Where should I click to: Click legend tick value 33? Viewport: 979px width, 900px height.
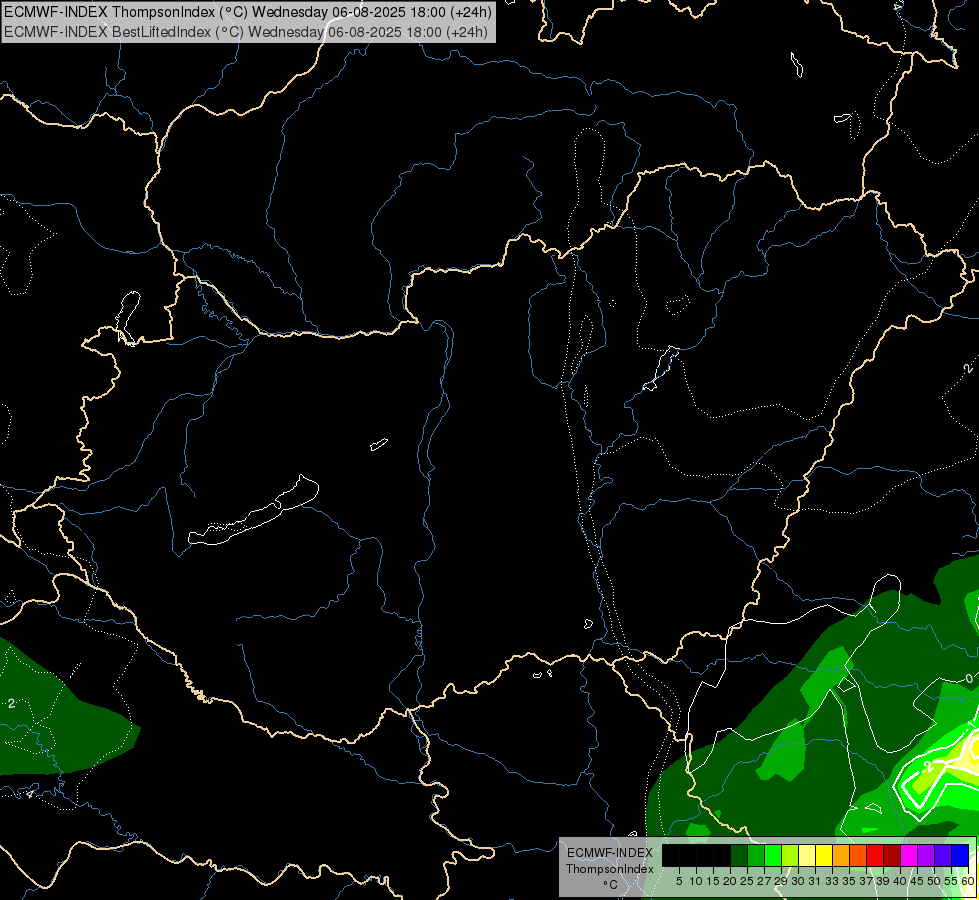pos(832,881)
